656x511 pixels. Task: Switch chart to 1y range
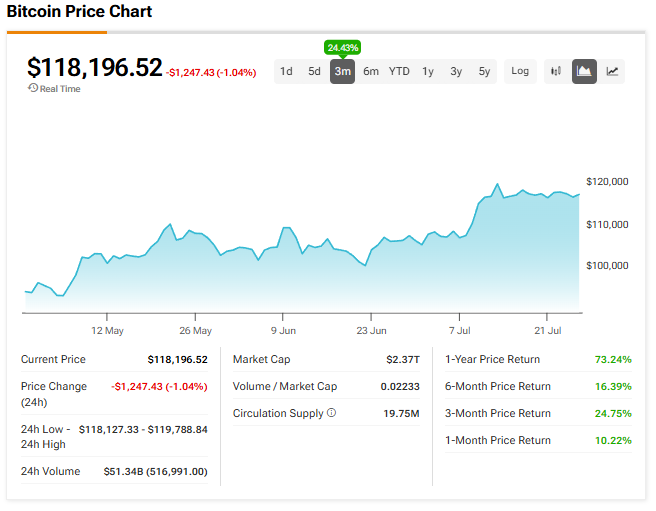(428, 71)
